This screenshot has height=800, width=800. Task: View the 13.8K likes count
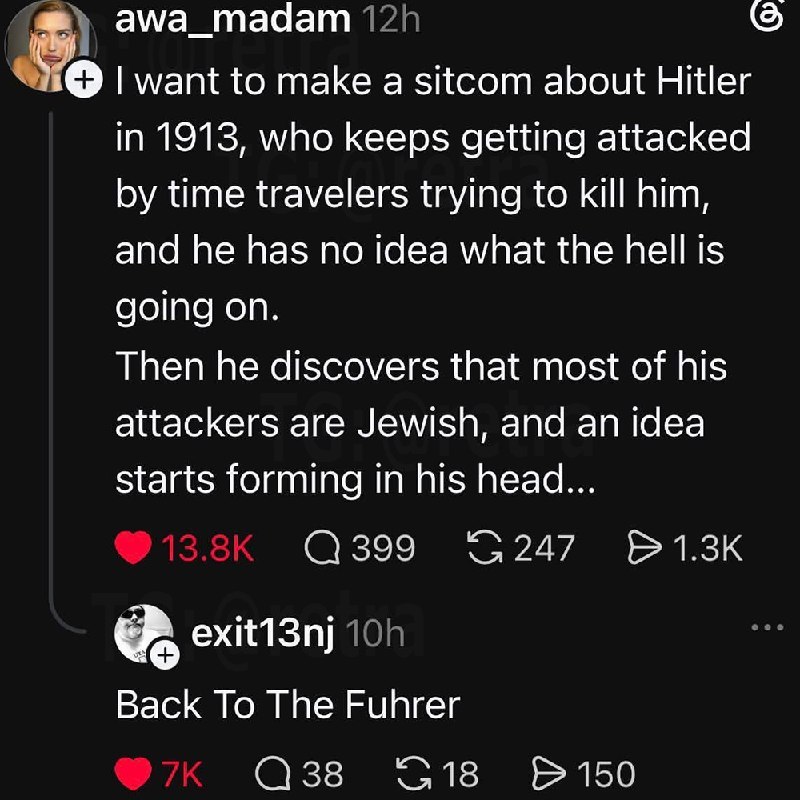207,548
